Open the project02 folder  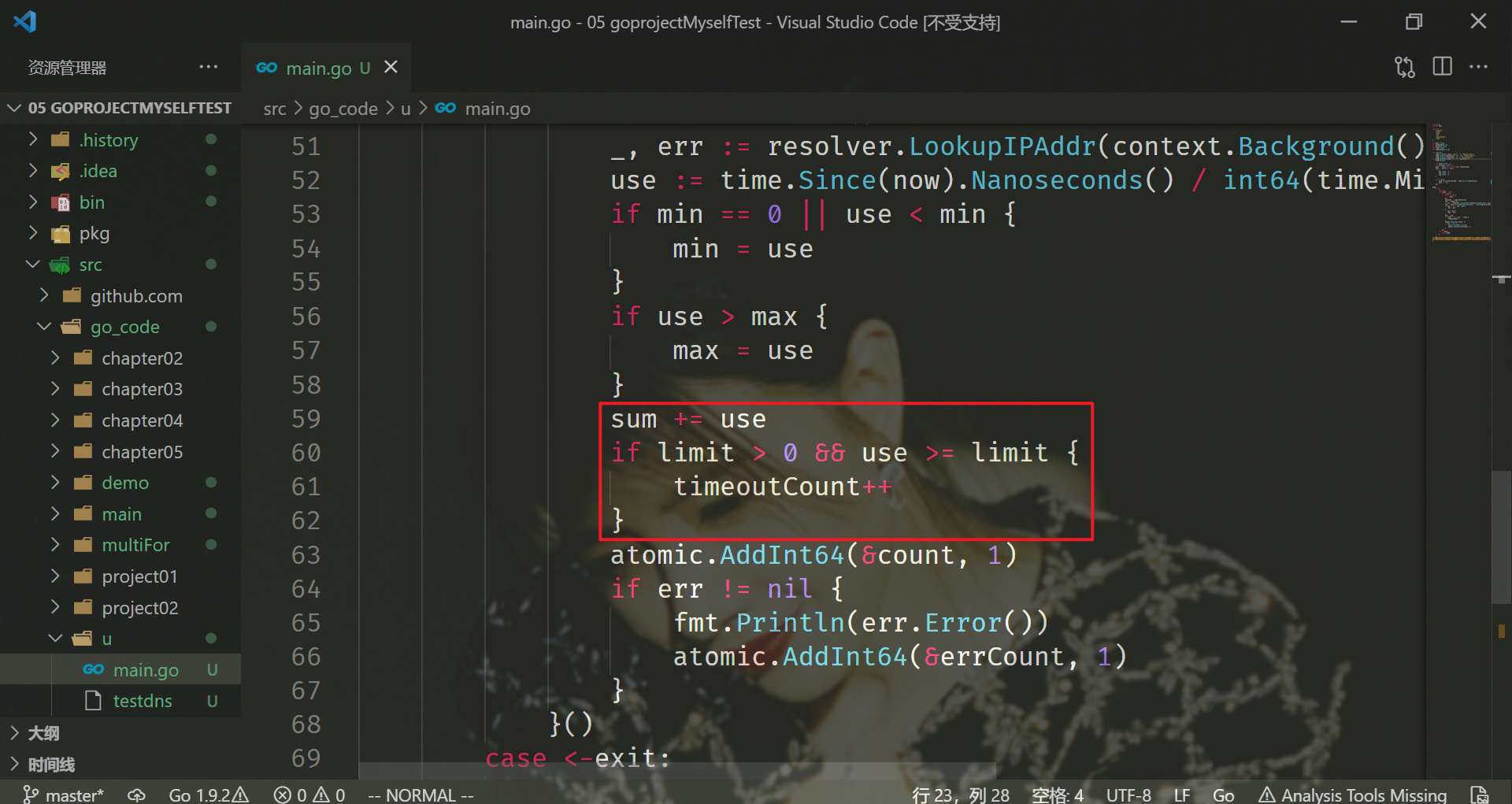click(x=120, y=608)
